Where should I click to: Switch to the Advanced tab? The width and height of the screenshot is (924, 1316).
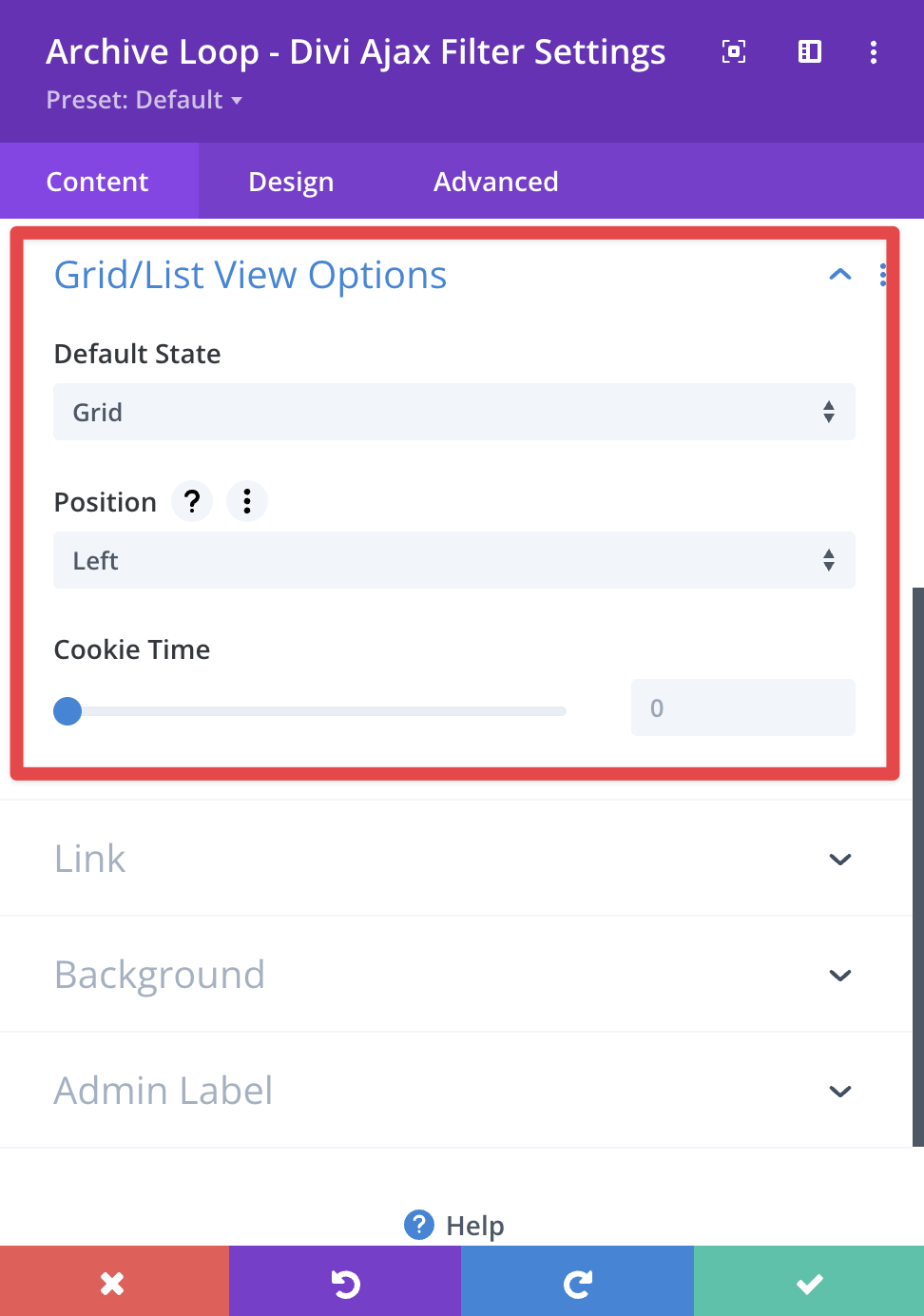495,182
